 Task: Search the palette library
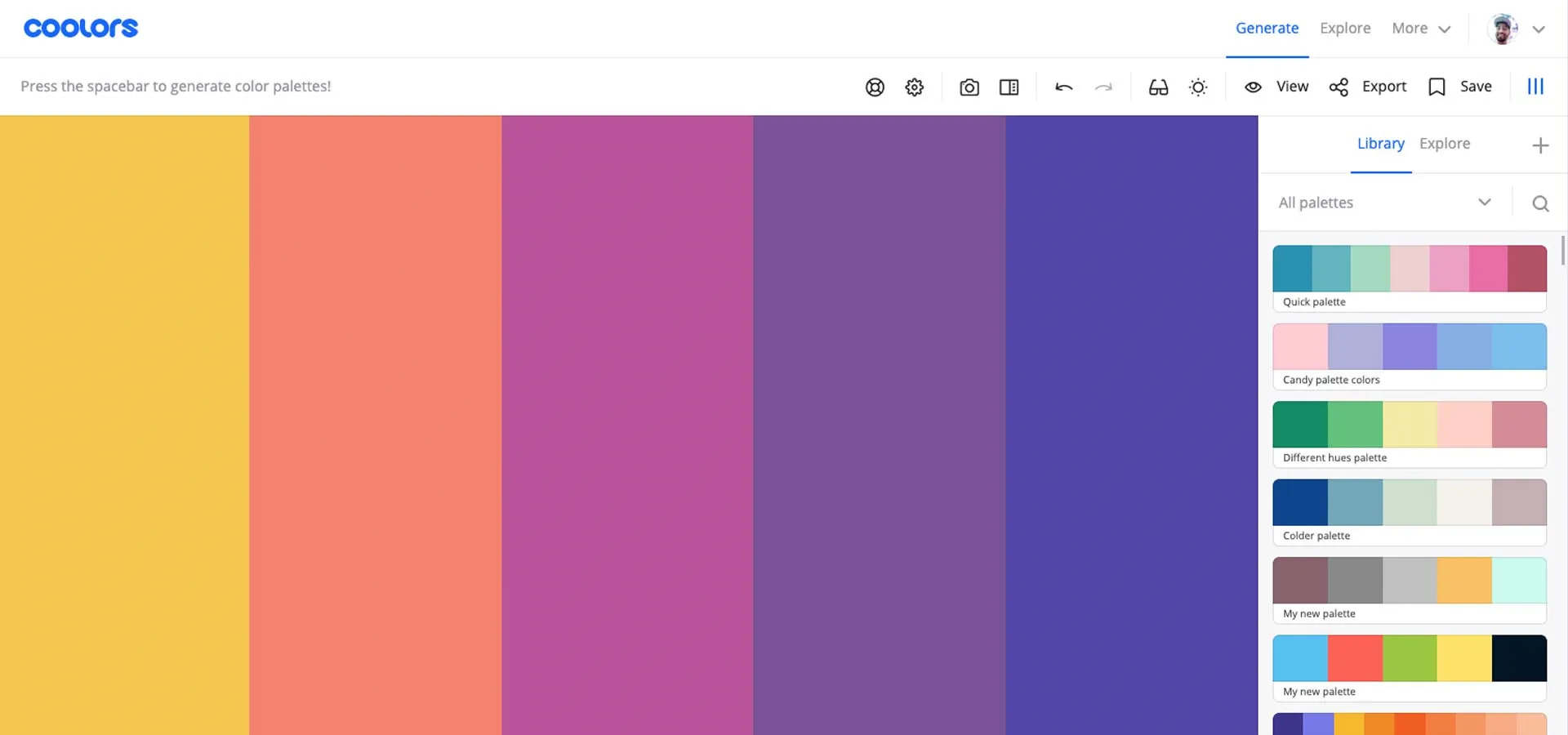pos(1540,203)
